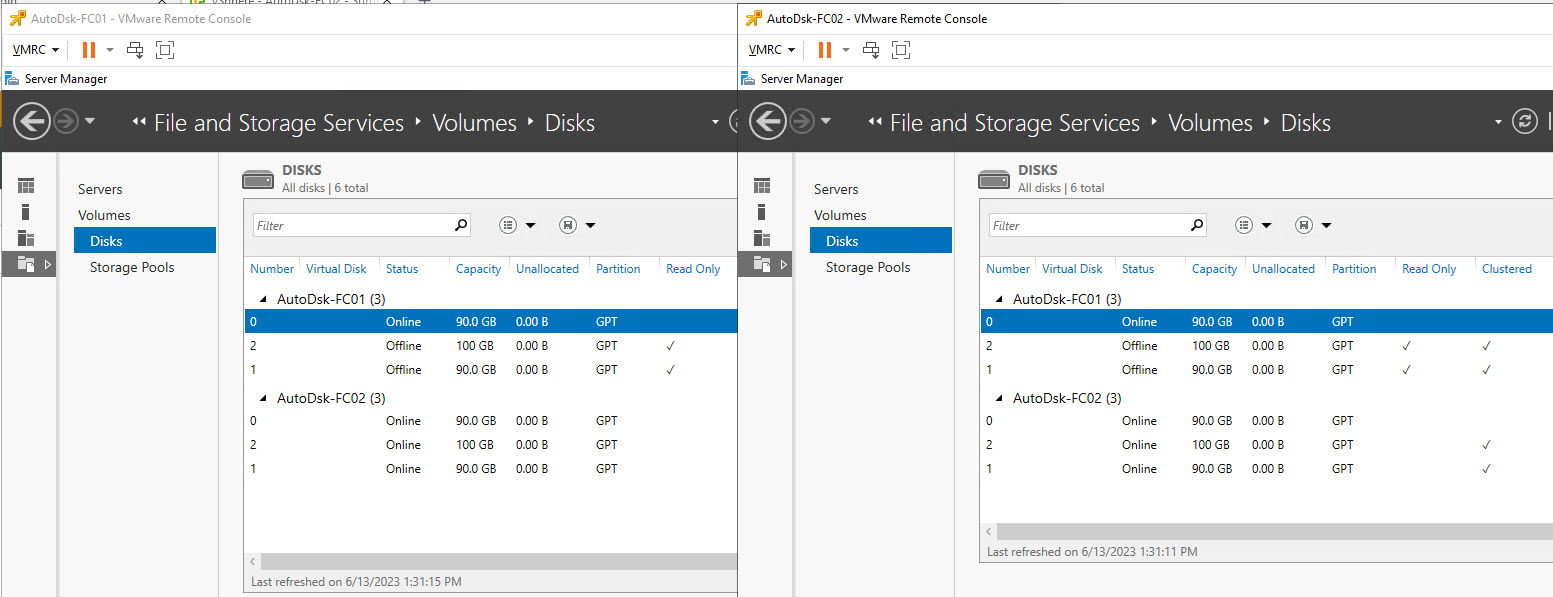Click All Servers icon in the FC01 sidebar
This screenshot has height=597, width=1553.
(x=26, y=238)
